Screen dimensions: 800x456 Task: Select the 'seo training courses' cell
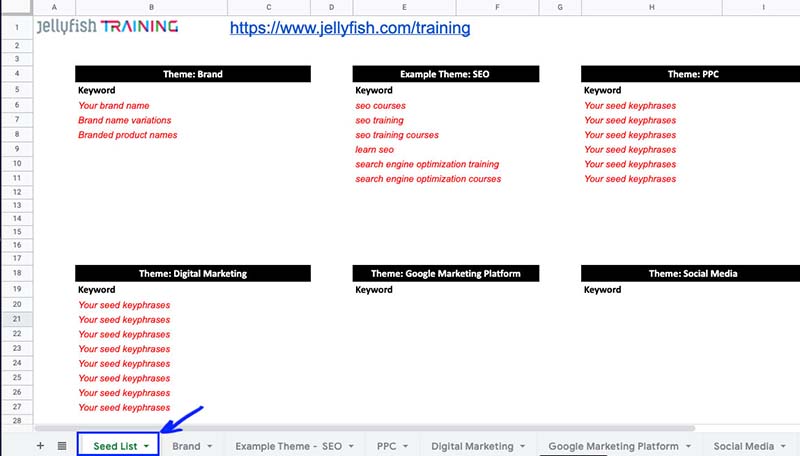coord(397,135)
